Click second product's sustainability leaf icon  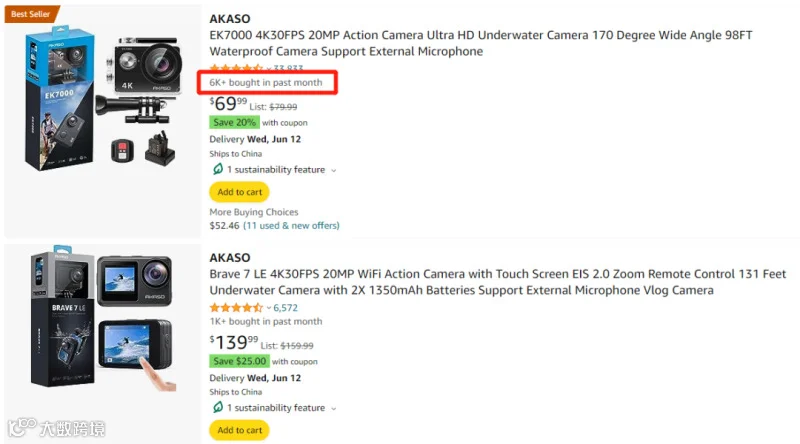[x=218, y=407]
